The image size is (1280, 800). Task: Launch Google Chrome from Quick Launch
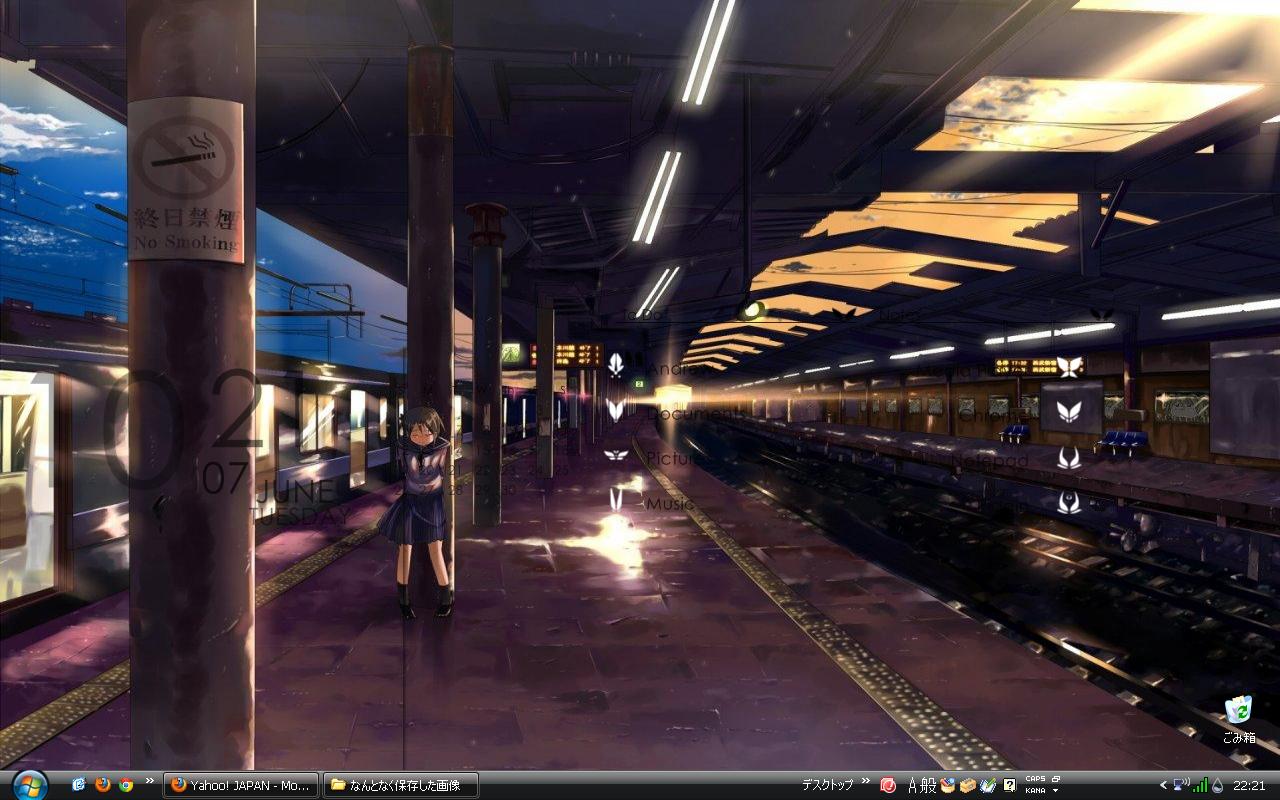(x=126, y=784)
